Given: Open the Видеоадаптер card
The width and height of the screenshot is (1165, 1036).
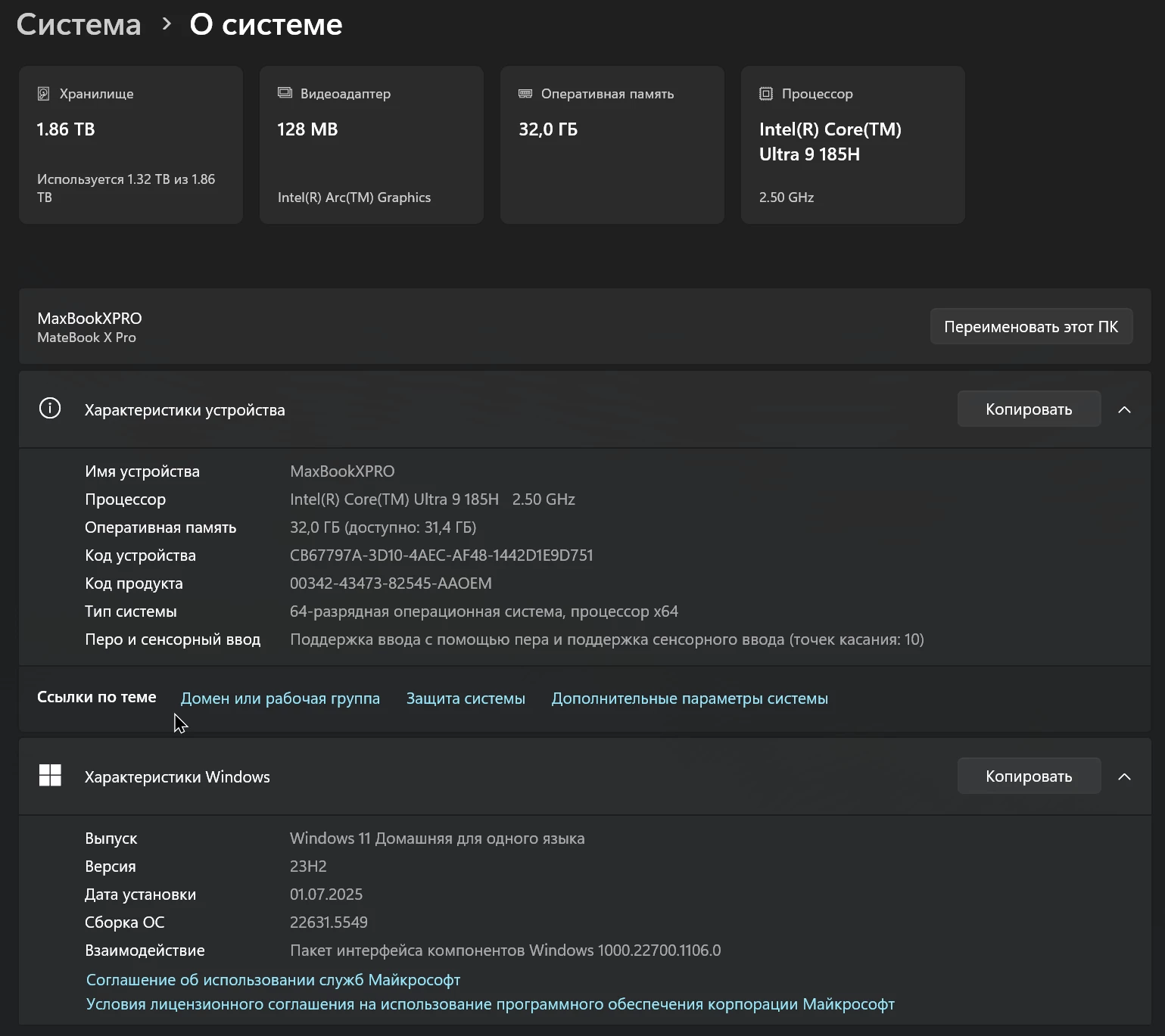Looking at the screenshot, I should pos(372,145).
